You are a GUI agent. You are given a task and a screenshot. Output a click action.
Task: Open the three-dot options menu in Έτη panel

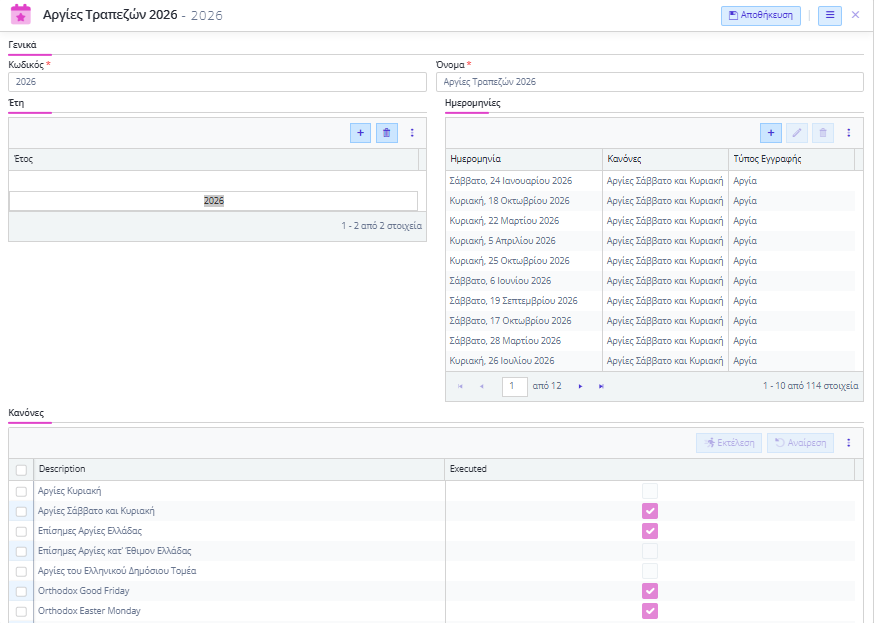[x=412, y=133]
